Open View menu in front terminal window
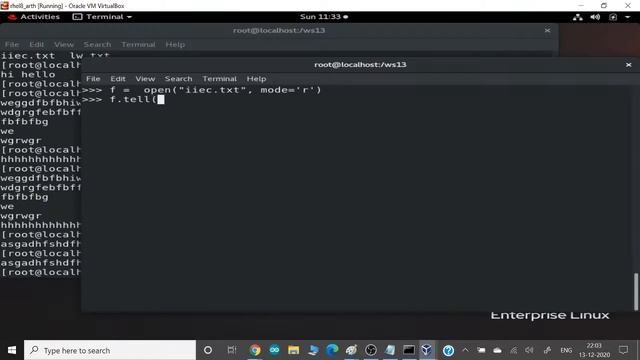Viewport: 640px width, 360px height. [x=145, y=79]
